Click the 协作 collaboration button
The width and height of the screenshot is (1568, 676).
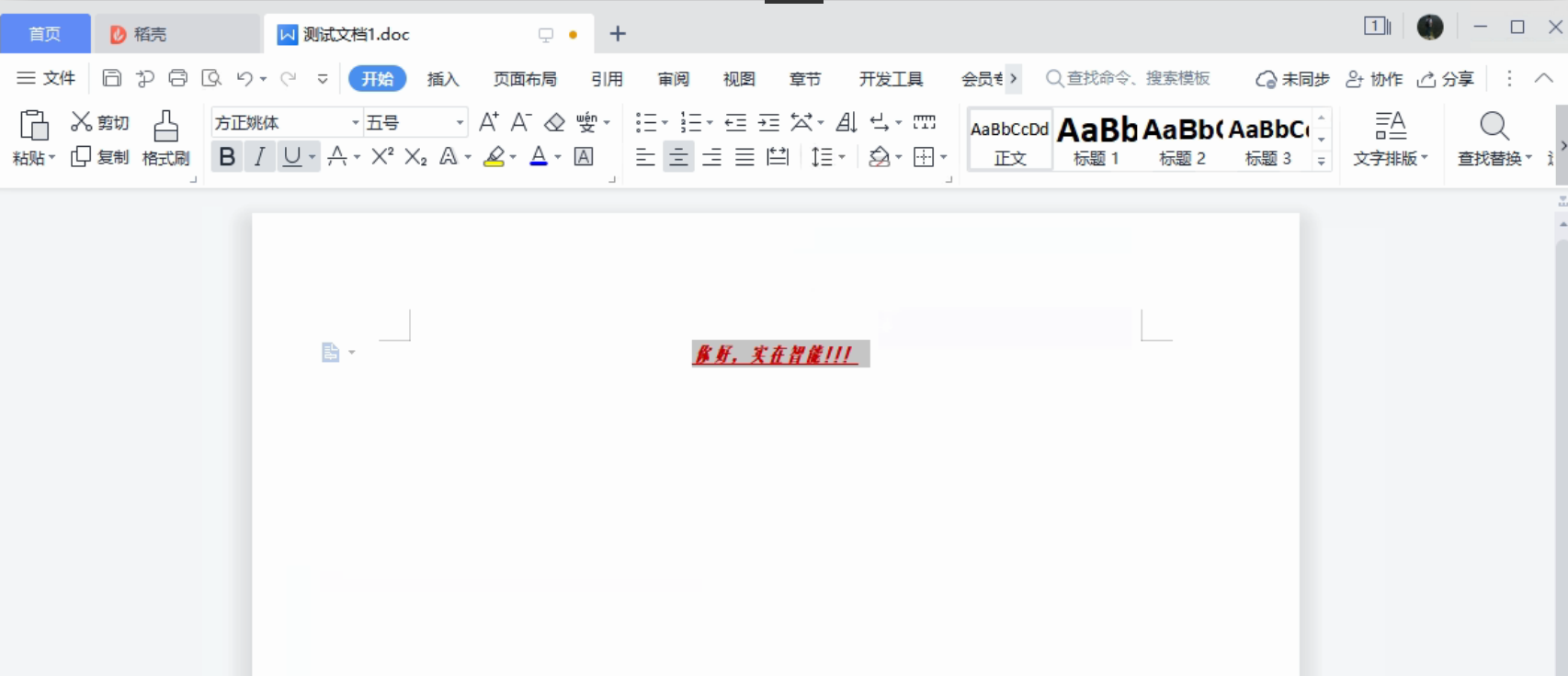[x=1374, y=79]
